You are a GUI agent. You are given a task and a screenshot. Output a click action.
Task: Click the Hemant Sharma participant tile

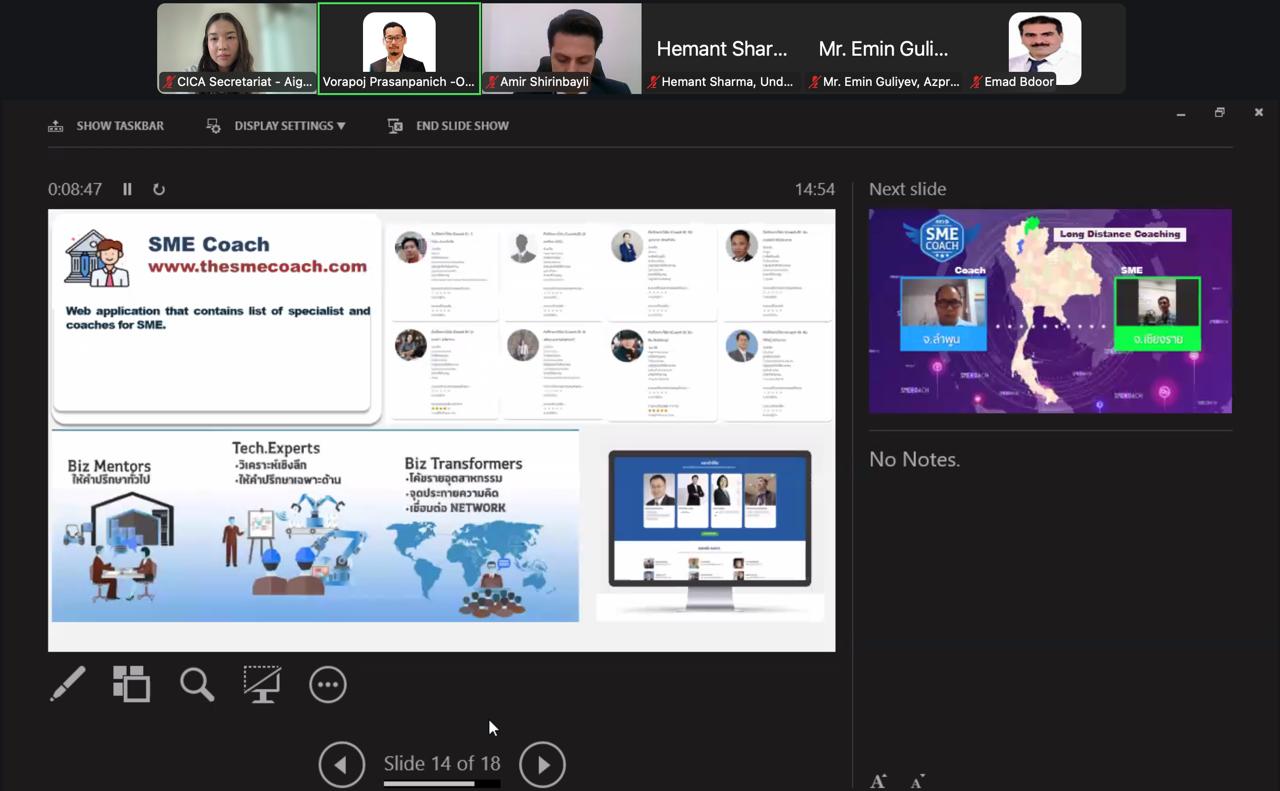click(x=722, y=48)
